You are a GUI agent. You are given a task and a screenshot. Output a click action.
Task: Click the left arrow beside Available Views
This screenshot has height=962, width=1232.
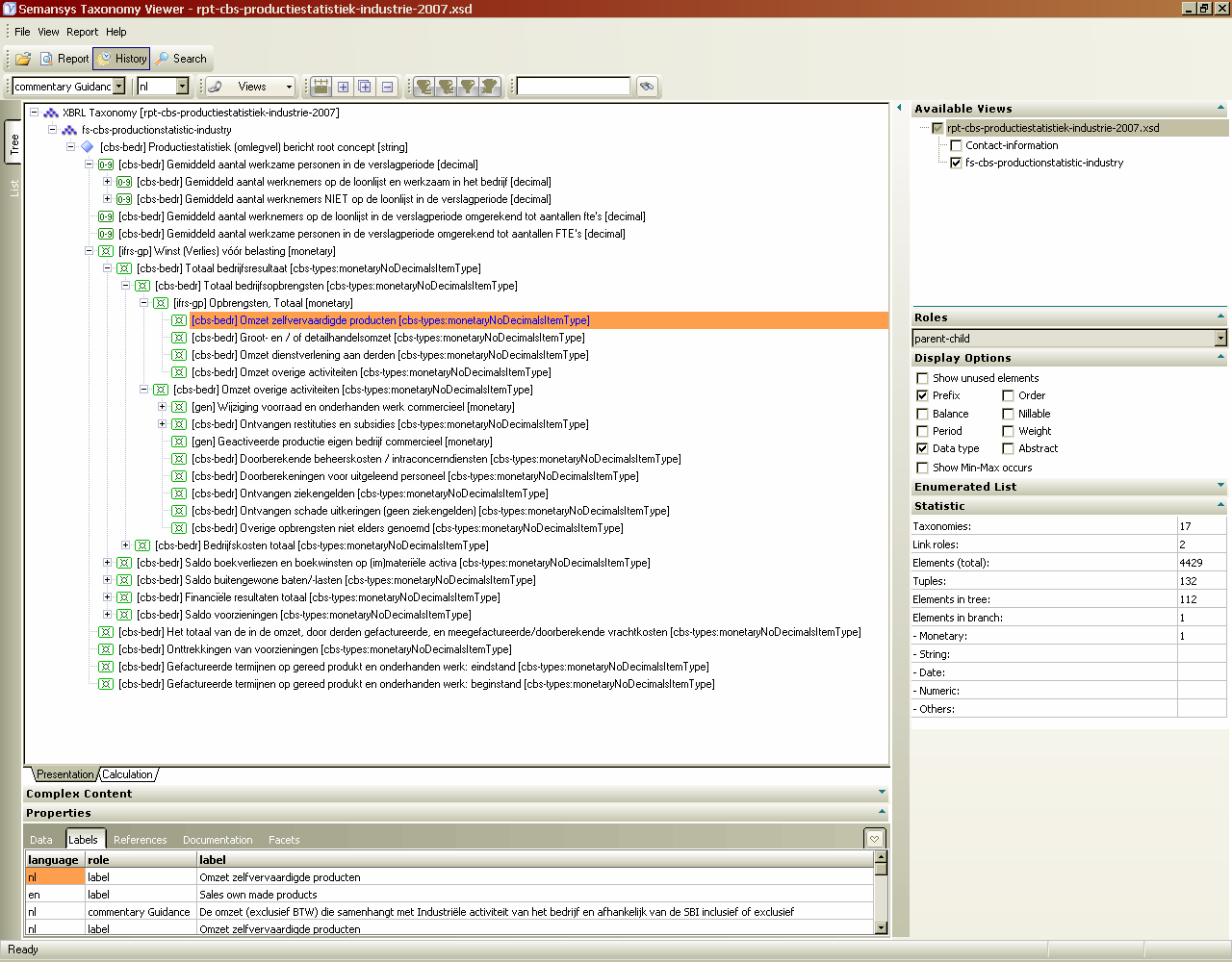click(x=899, y=108)
